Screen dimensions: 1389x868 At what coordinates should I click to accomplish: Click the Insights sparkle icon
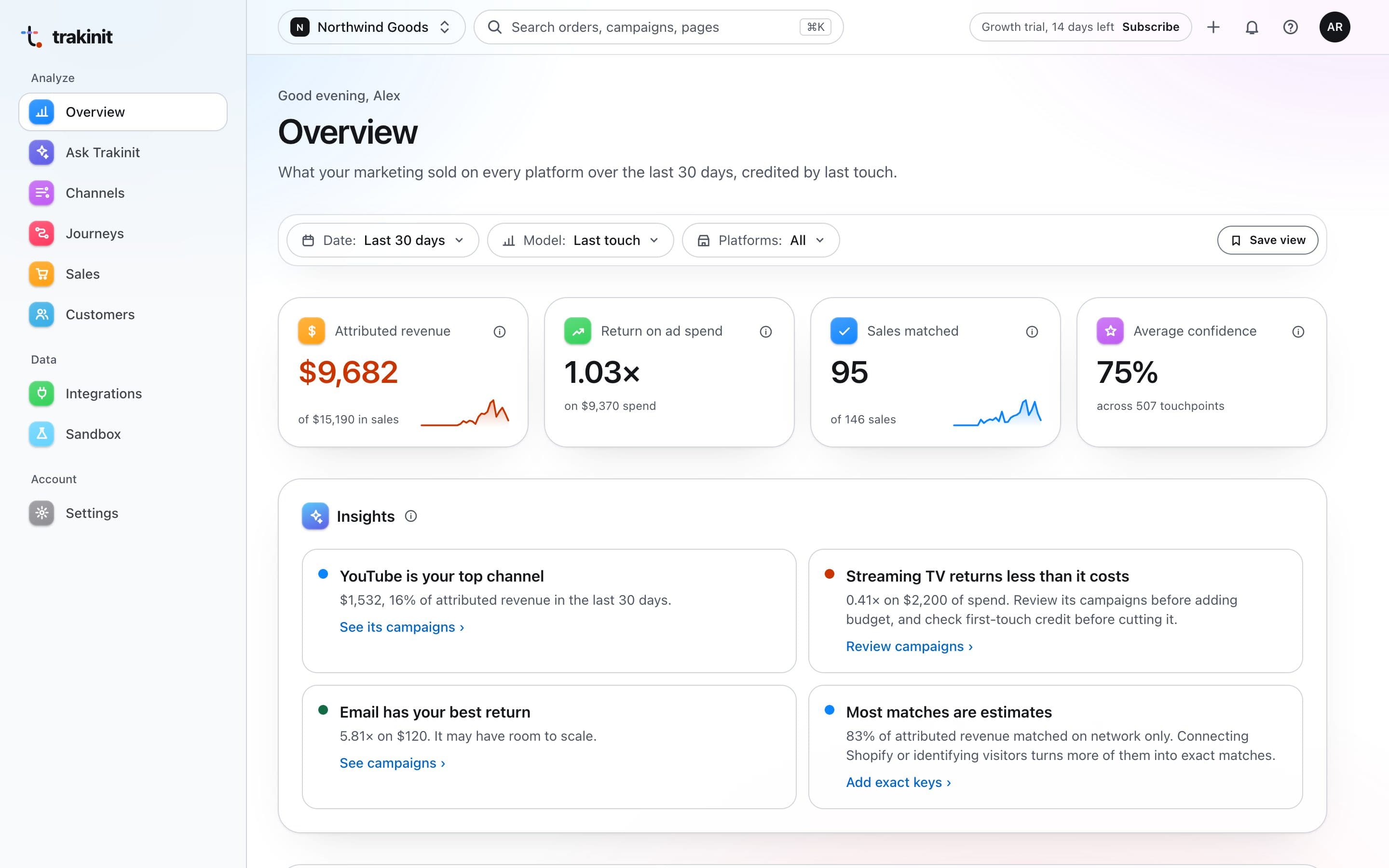[315, 516]
